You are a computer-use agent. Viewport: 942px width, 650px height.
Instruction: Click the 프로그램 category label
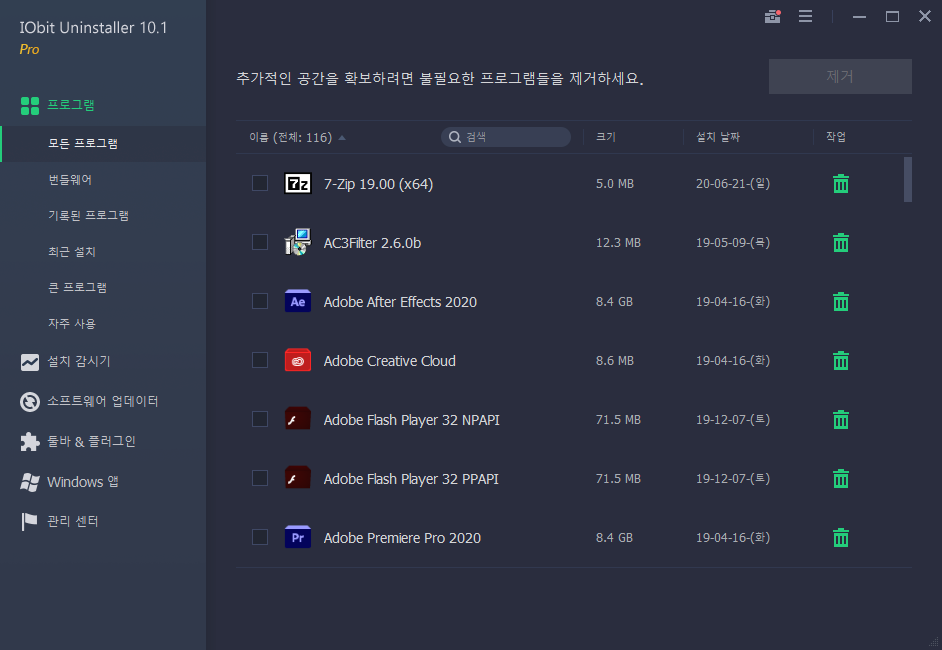[x=71, y=105]
